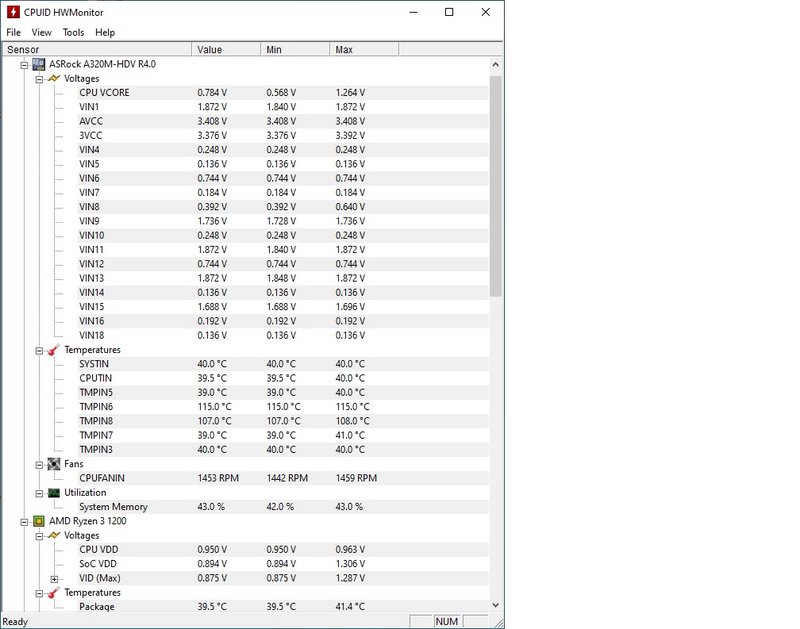Click TMPIN8 max value 108.0 °C

click(x=353, y=421)
